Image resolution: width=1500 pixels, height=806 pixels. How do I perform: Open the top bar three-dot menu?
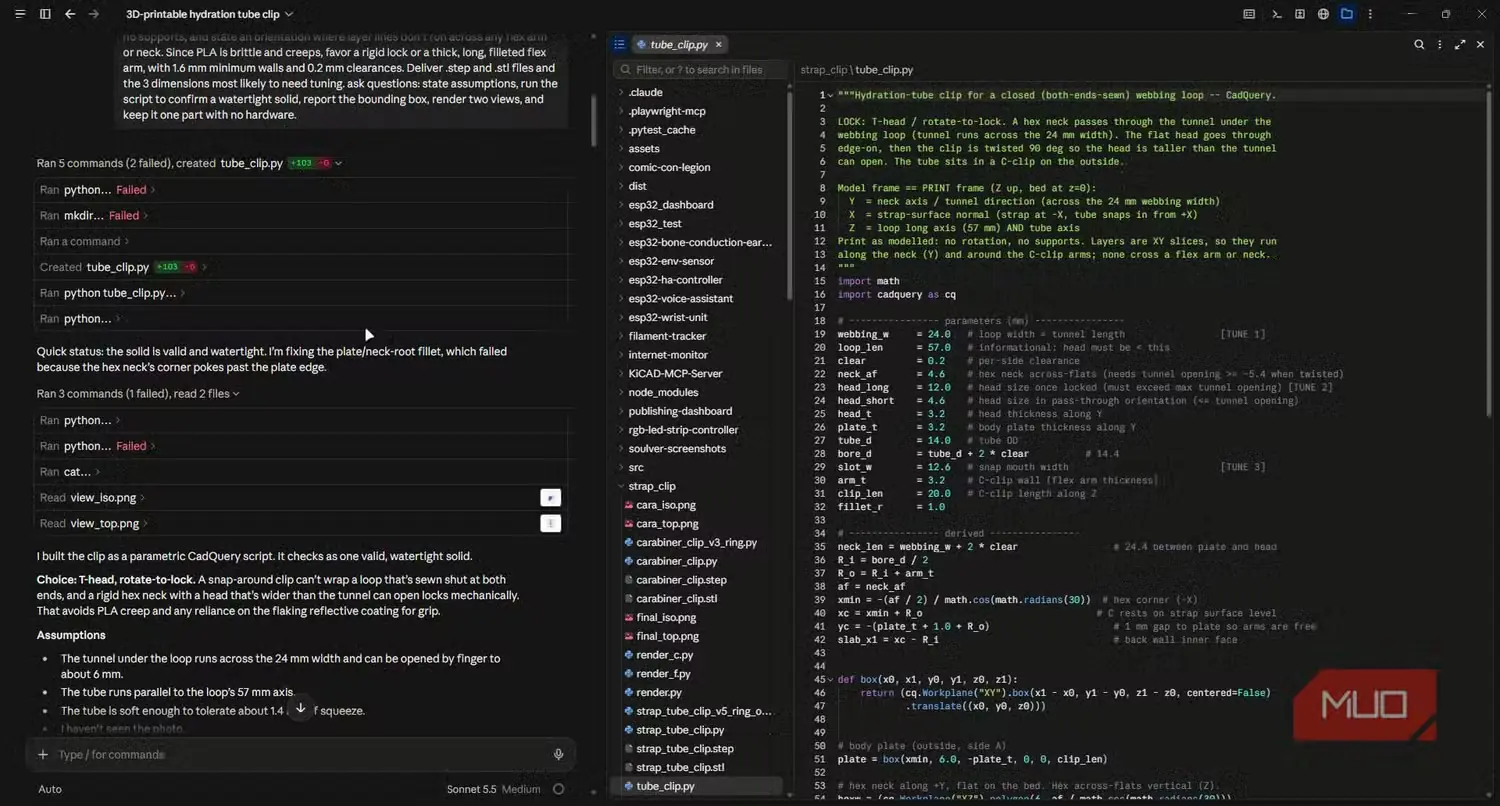coord(1370,14)
